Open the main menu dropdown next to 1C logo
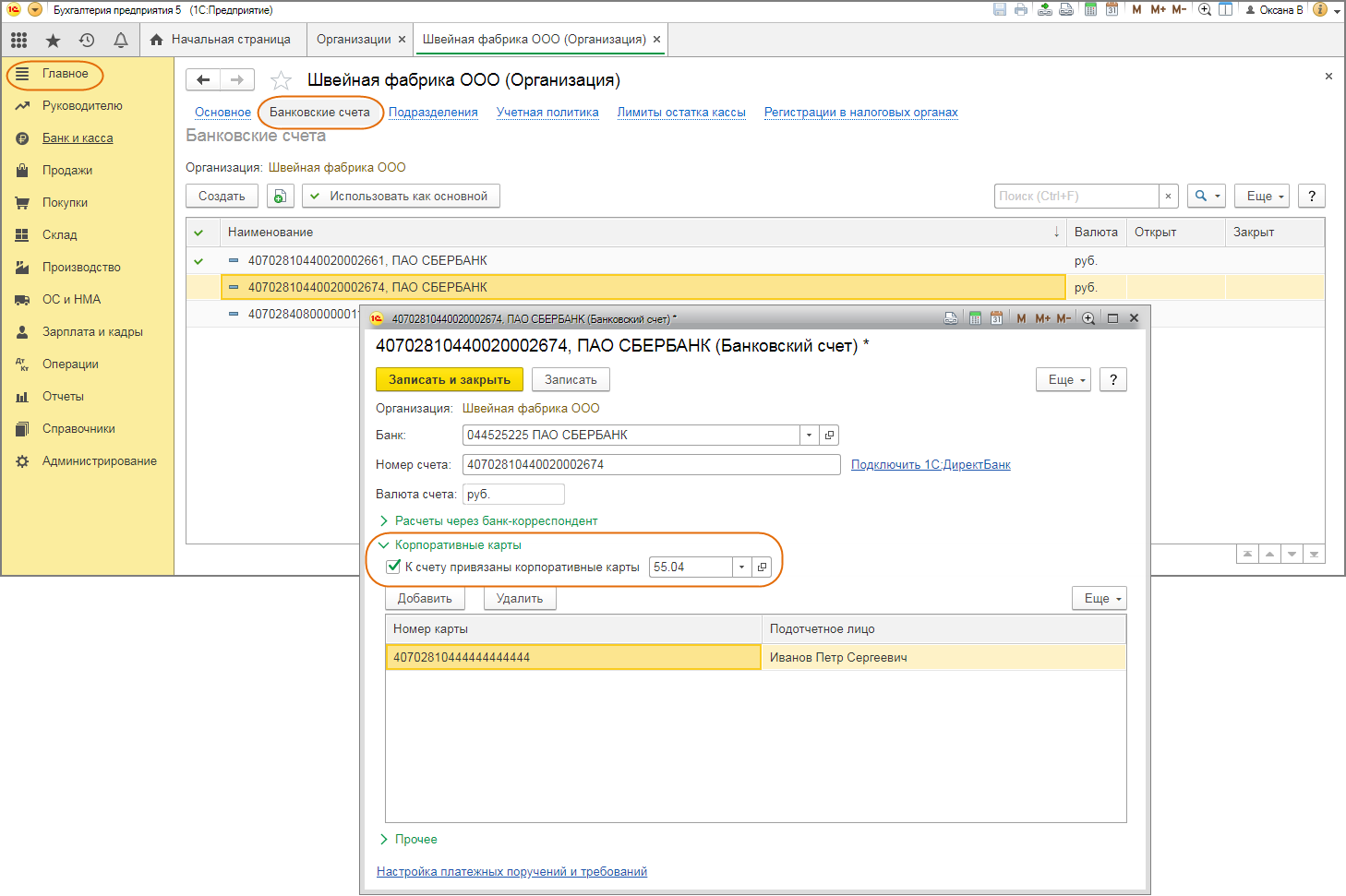The height and width of the screenshot is (896, 1346). tap(35, 10)
